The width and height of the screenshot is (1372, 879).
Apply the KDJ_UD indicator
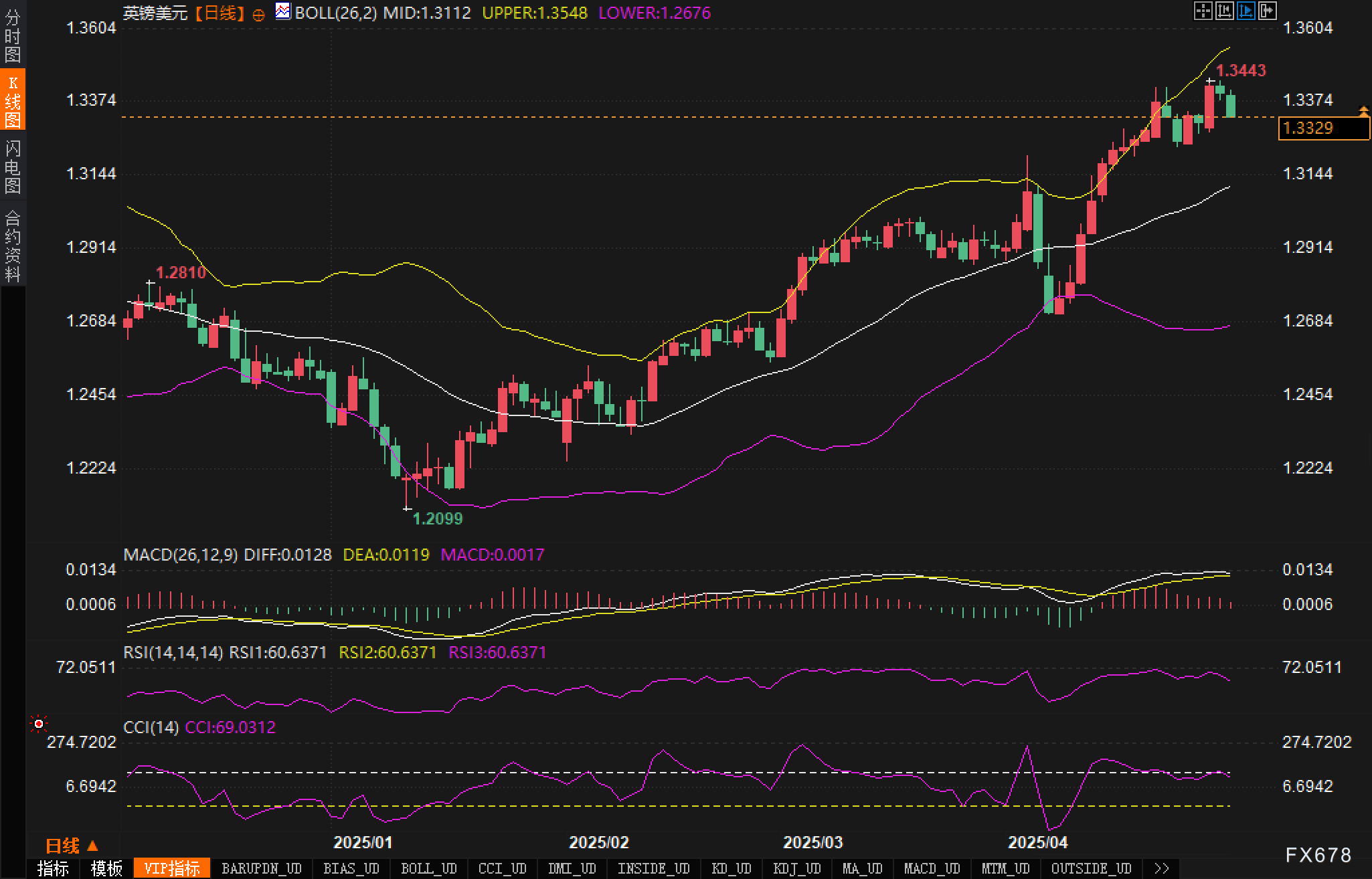(796, 868)
